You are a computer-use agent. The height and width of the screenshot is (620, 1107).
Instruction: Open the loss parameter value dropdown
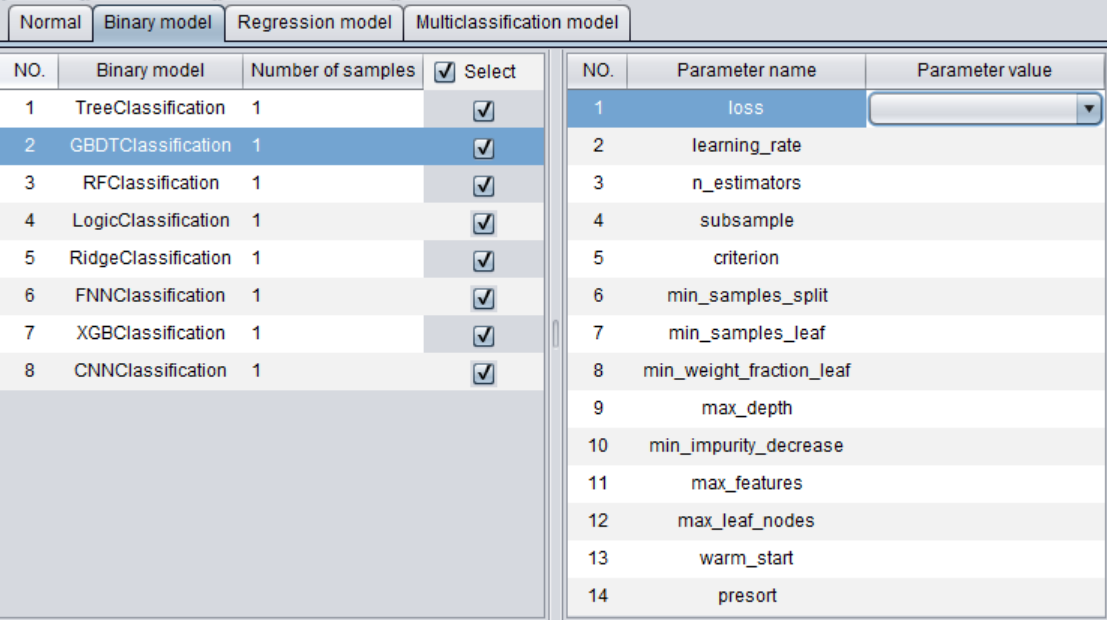tap(1089, 109)
